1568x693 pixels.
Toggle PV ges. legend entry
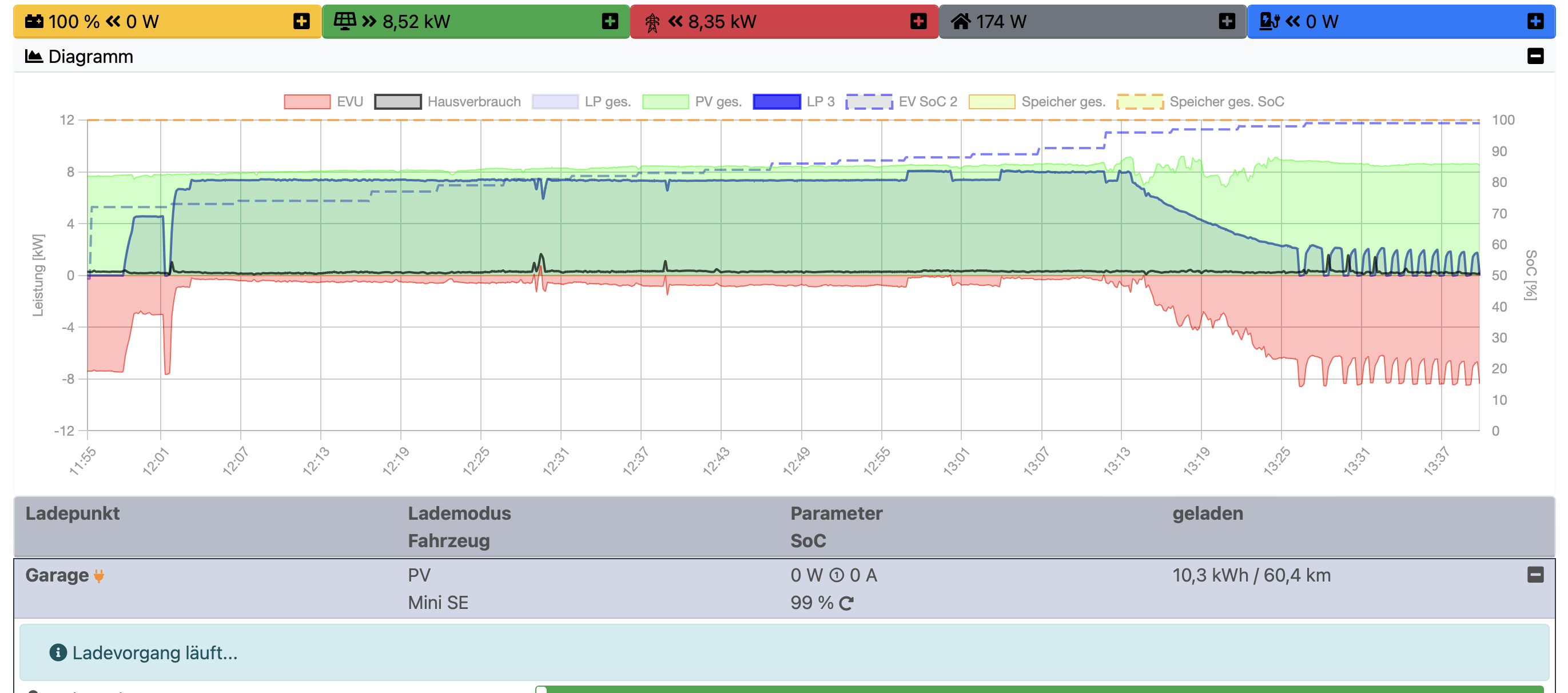point(665,102)
